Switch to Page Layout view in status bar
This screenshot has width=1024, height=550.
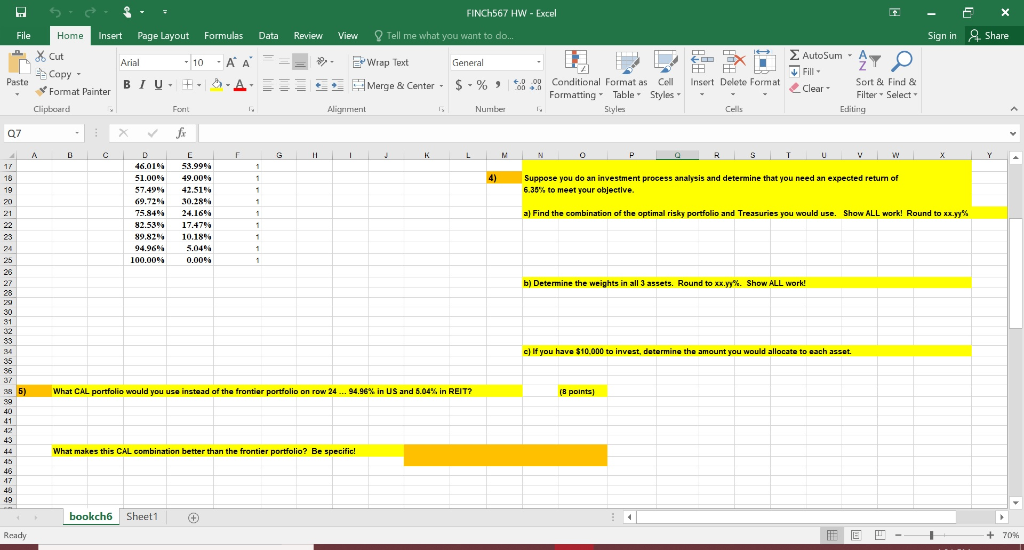[x=856, y=536]
